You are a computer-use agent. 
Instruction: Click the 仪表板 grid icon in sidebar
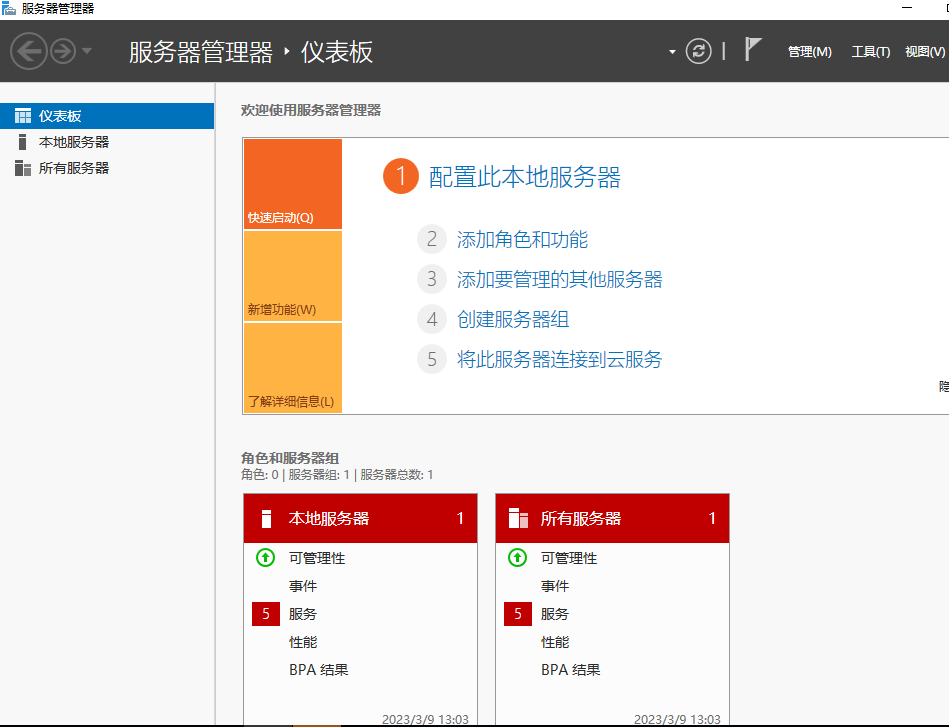[x=23, y=116]
